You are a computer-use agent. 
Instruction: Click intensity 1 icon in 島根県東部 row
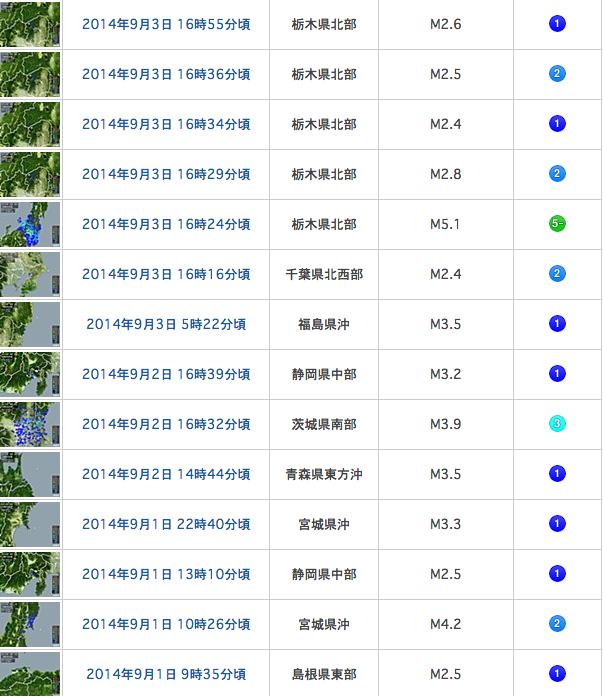click(x=557, y=673)
